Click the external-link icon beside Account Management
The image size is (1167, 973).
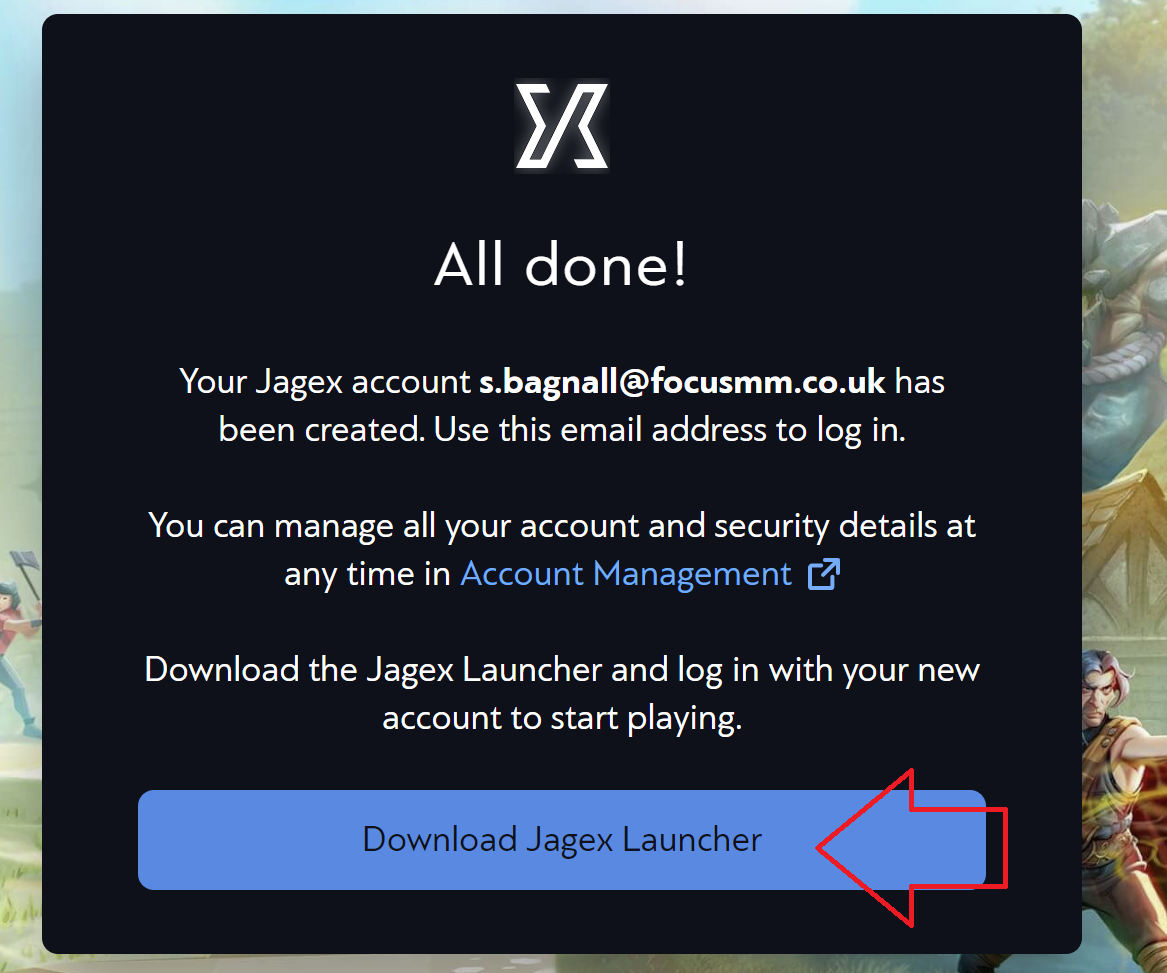point(824,574)
